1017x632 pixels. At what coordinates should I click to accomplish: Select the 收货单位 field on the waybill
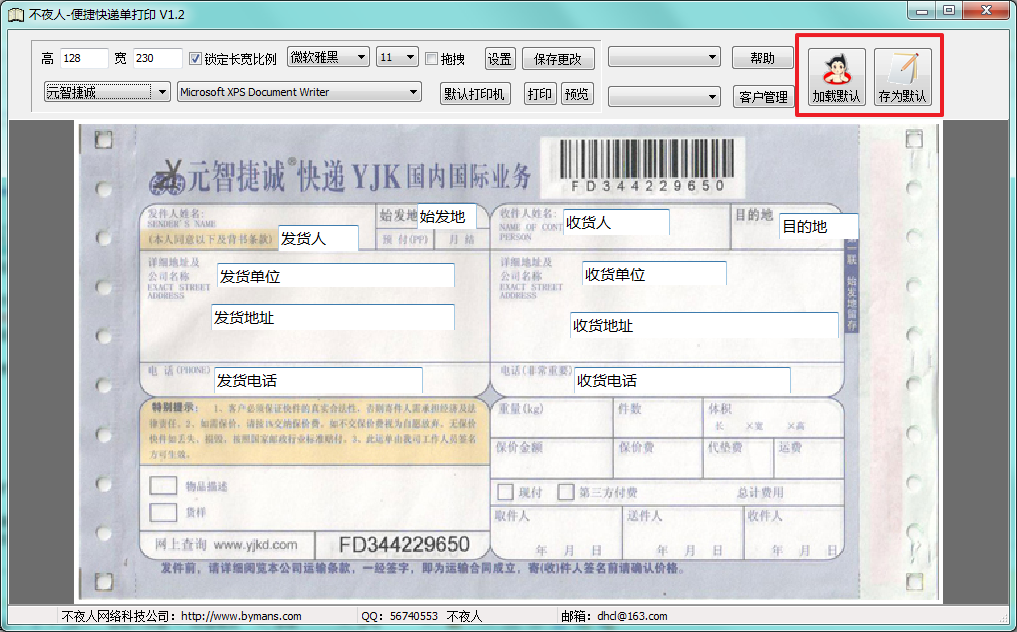[x=654, y=274]
